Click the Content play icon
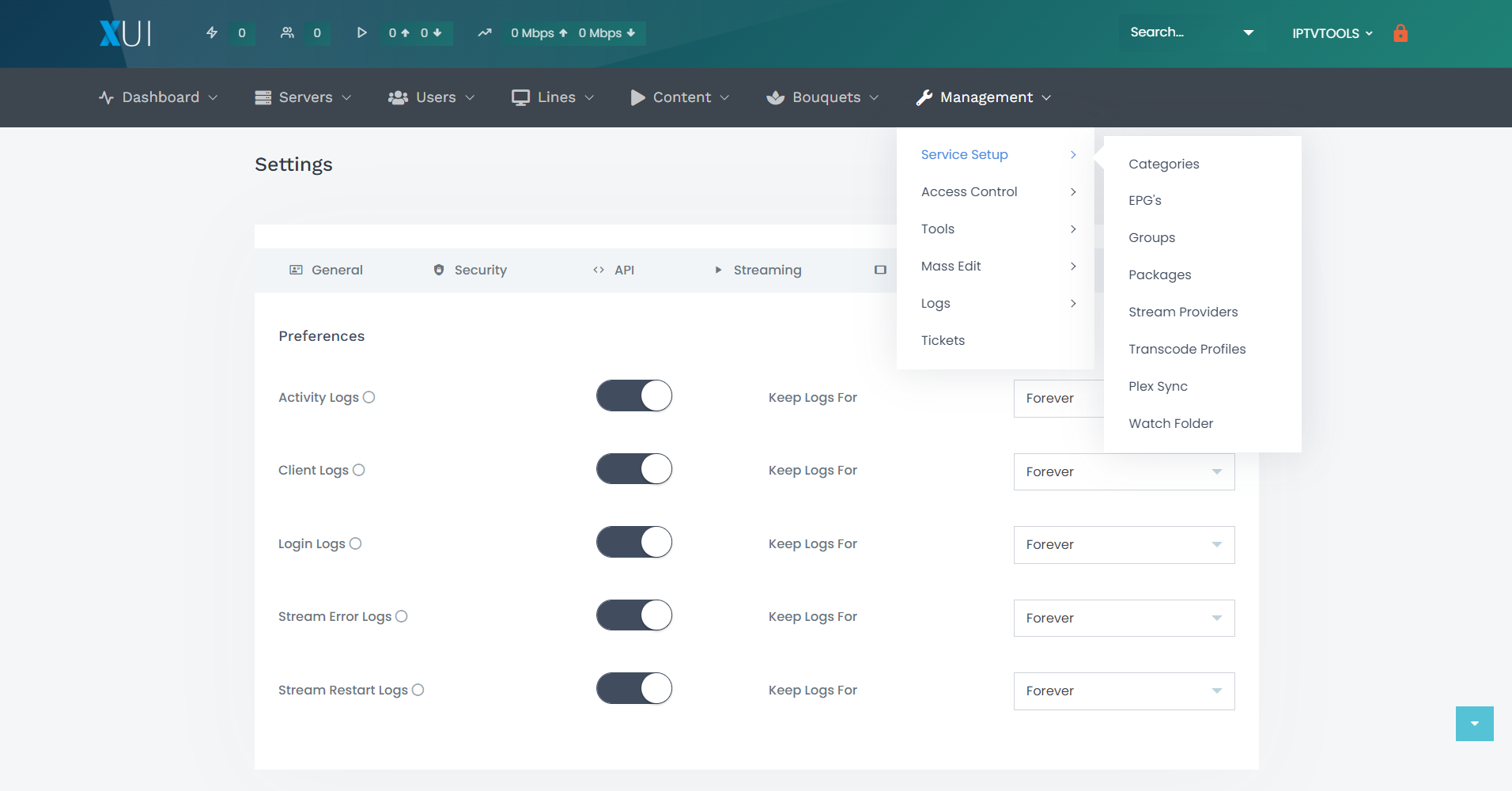1512x791 pixels. tap(637, 97)
